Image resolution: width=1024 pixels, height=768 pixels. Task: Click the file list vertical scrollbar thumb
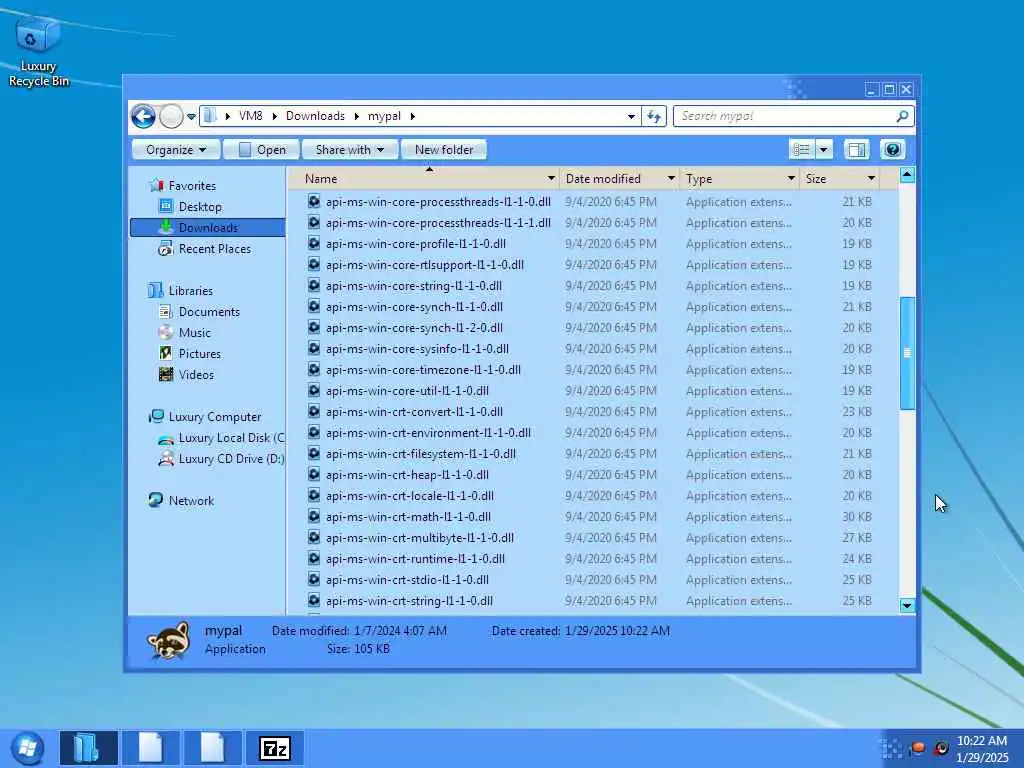[906, 353]
